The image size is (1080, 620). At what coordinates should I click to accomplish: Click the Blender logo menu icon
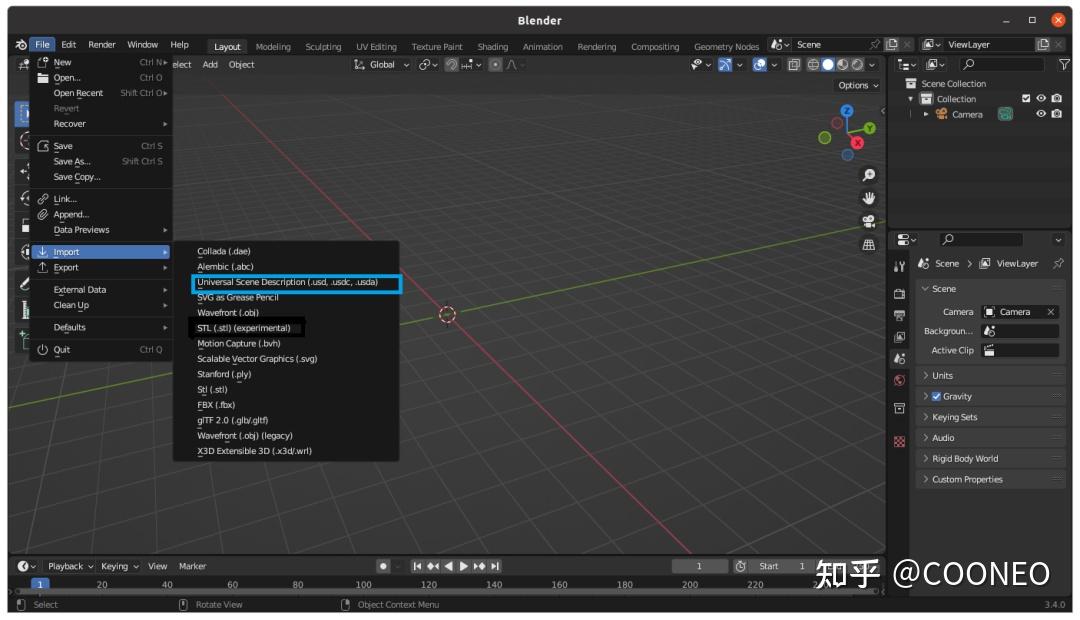[x=21, y=45]
